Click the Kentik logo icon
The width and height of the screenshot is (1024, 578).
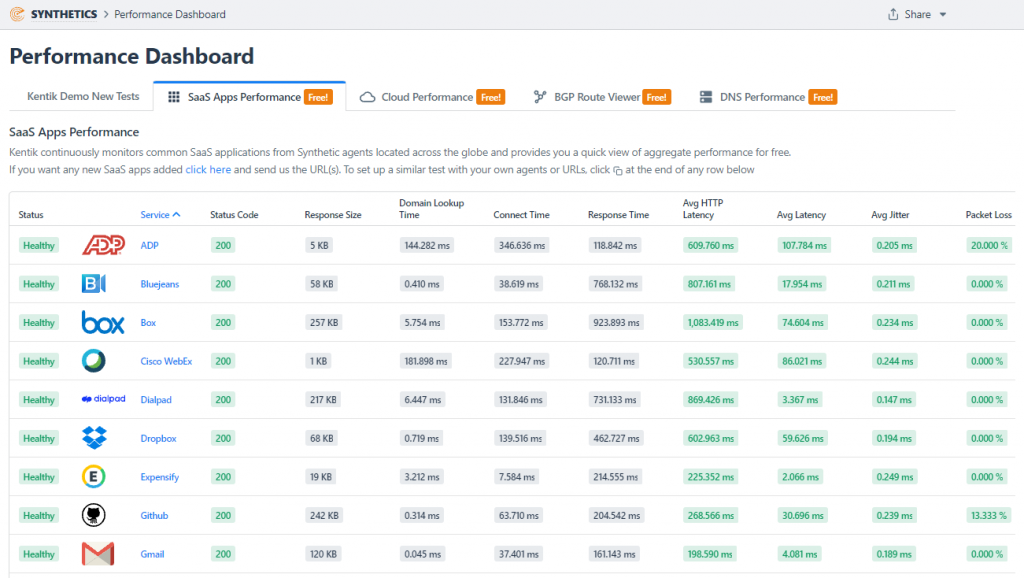tap(17, 14)
